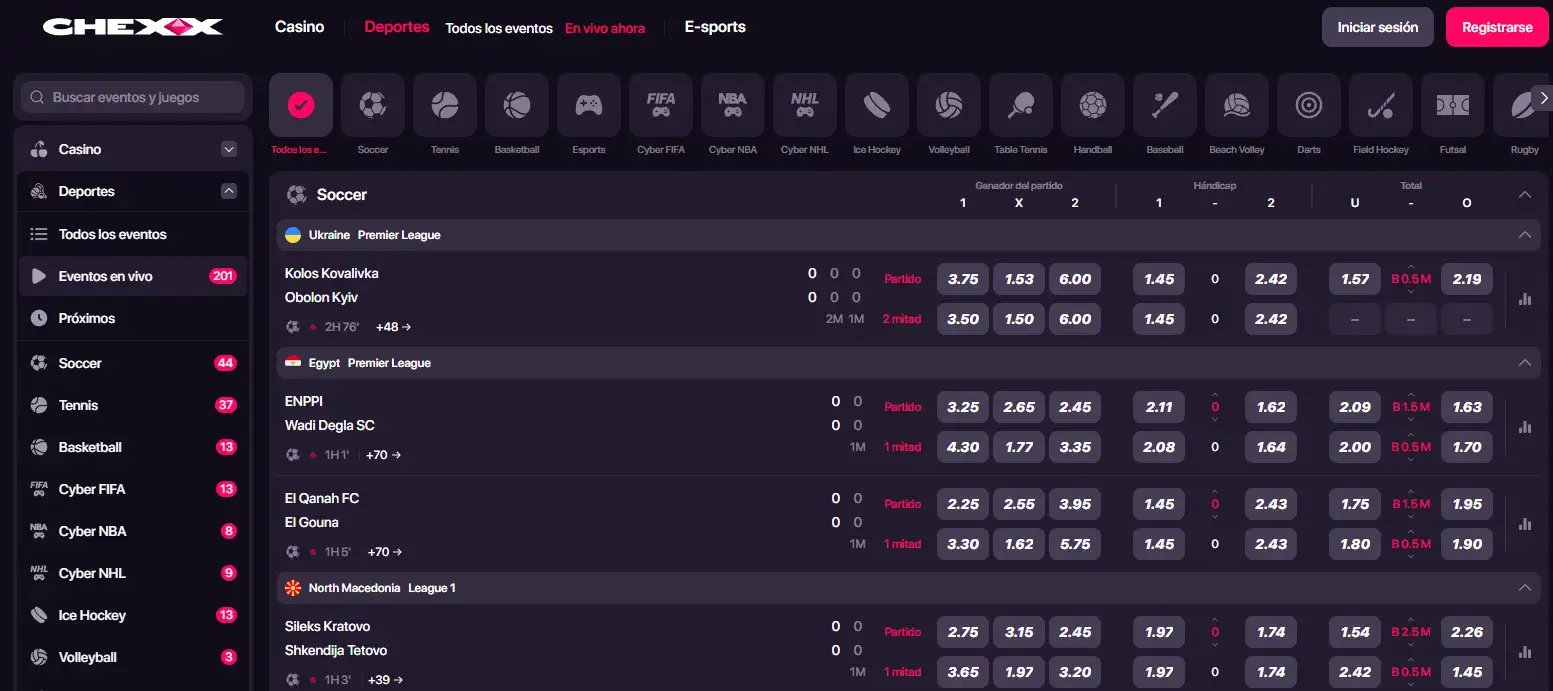Viewport: 1553px width, 691px height.
Task: Pick Ice Hockey puck icon in carousel
Action: (x=877, y=105)
